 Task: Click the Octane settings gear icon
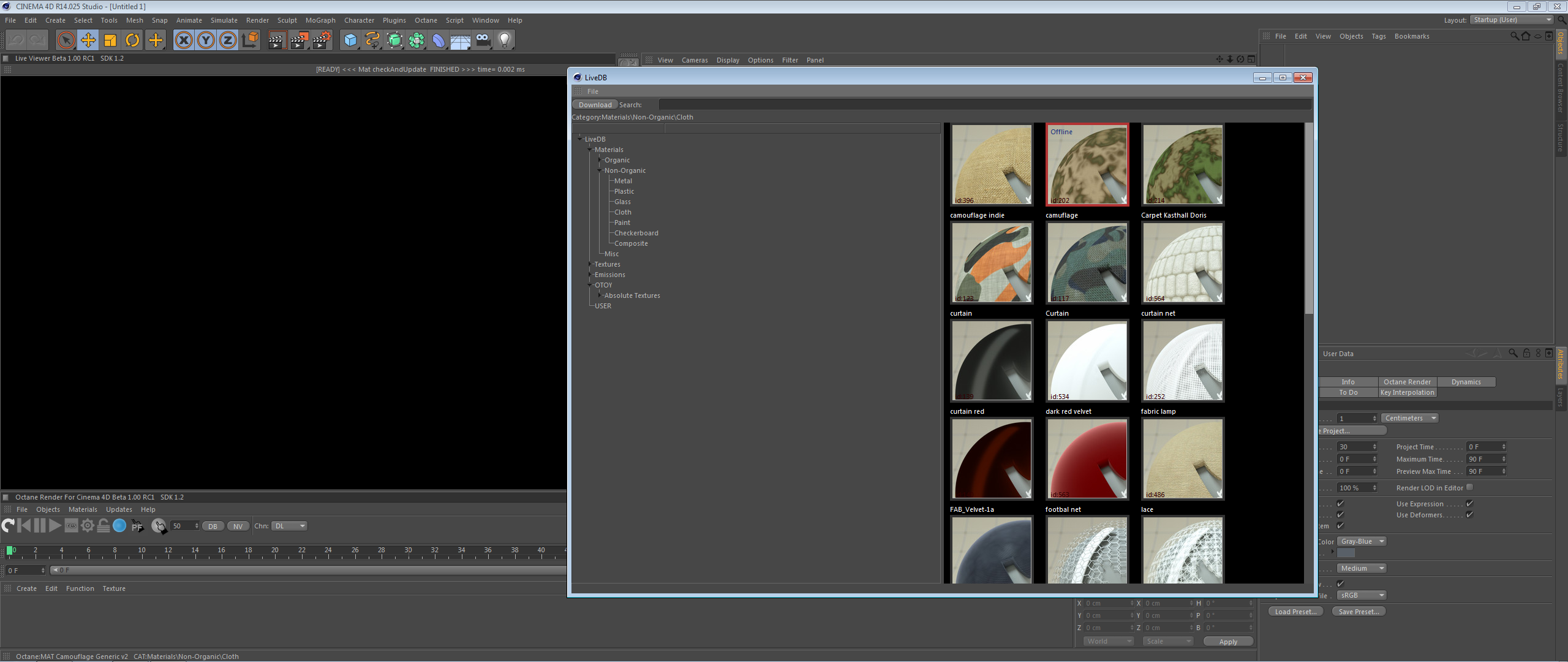coord(88,525)
